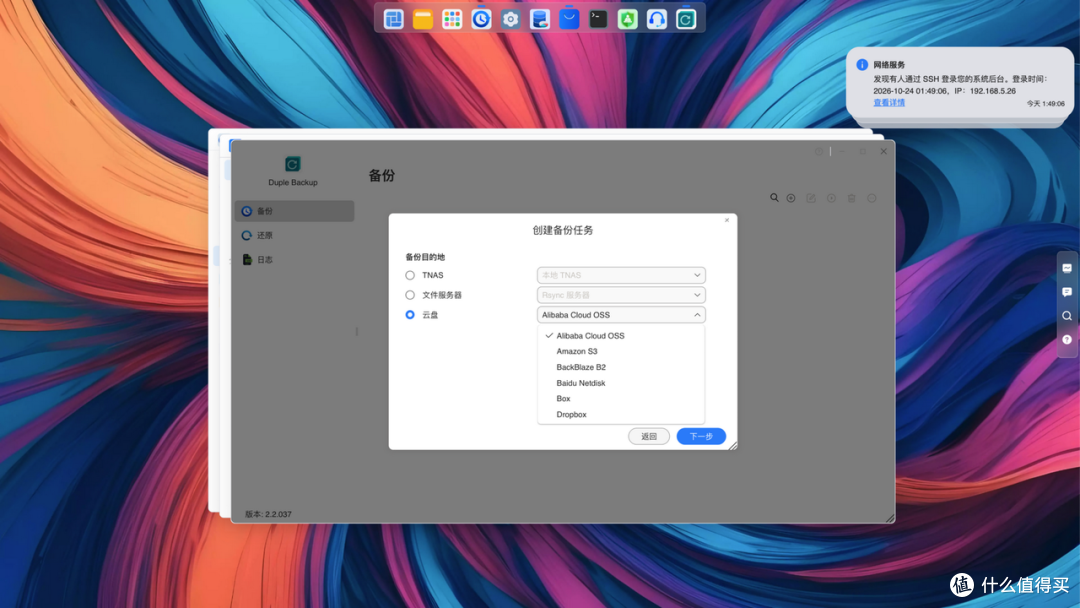This screenshot has width=1080, height=608.
Task: Open the search icon in right sidebar
Action: point(1067,316)
